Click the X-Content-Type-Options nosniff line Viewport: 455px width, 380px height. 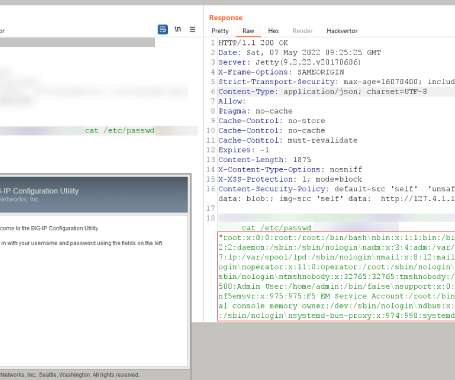[290, 169]
